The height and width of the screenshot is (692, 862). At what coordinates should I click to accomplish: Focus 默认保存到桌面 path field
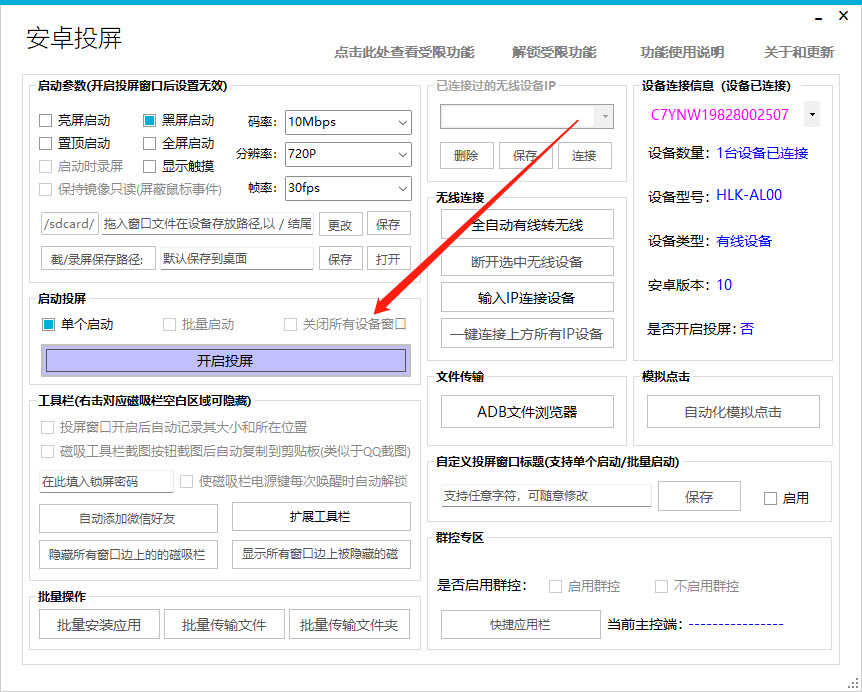coord(237,258)
